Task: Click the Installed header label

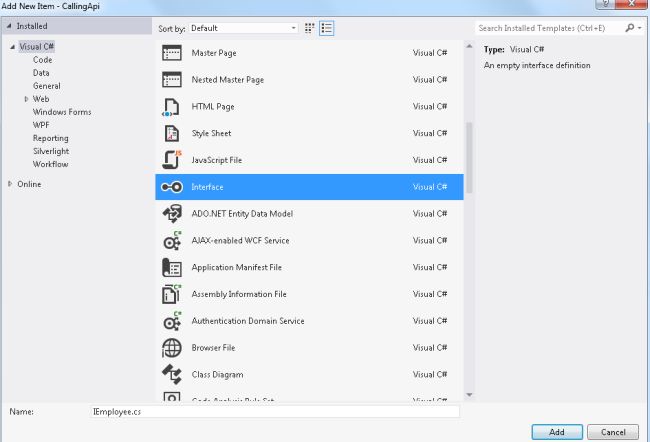Action: [x=32, y=26]
